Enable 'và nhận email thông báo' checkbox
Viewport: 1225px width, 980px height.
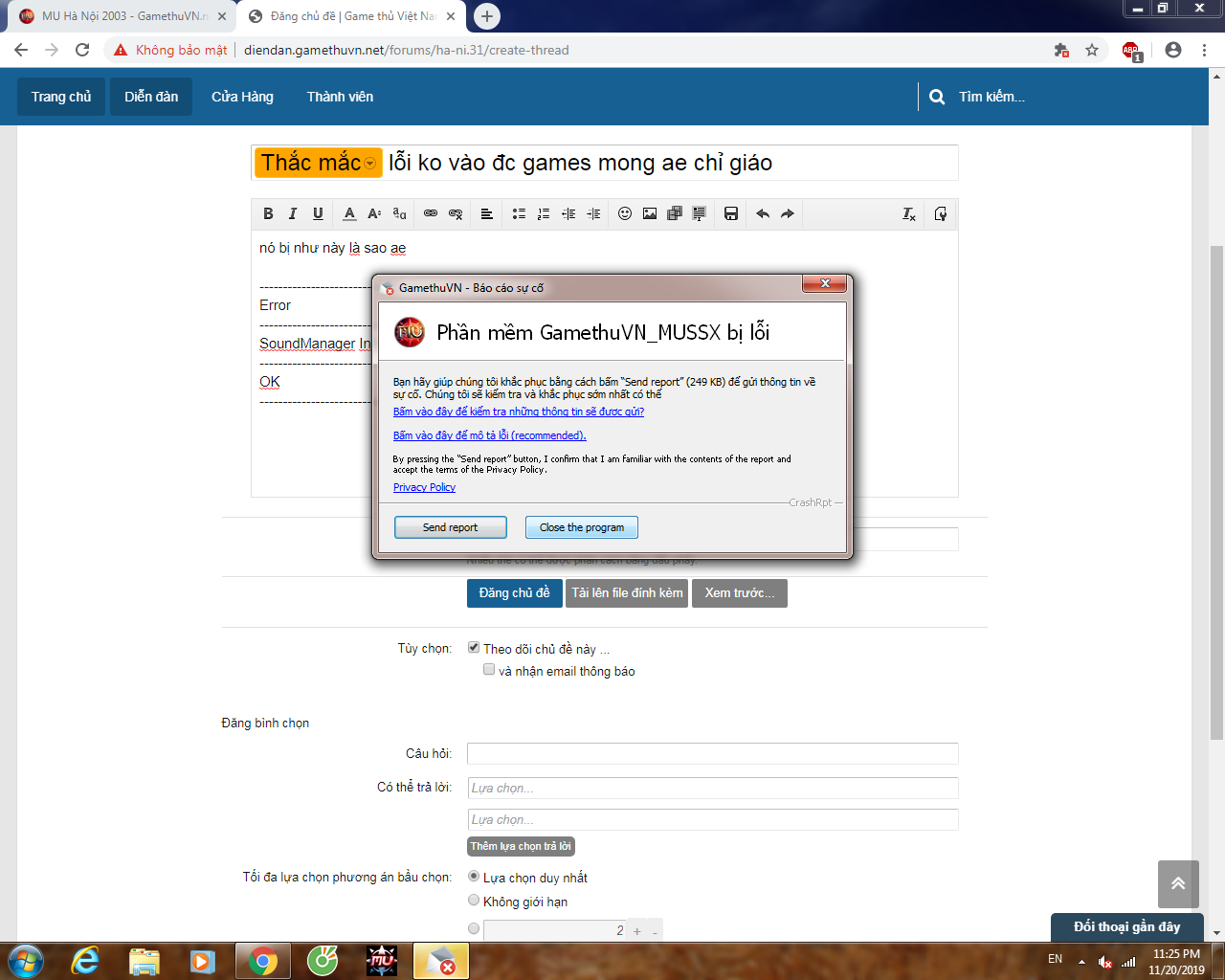pos(489,670)
